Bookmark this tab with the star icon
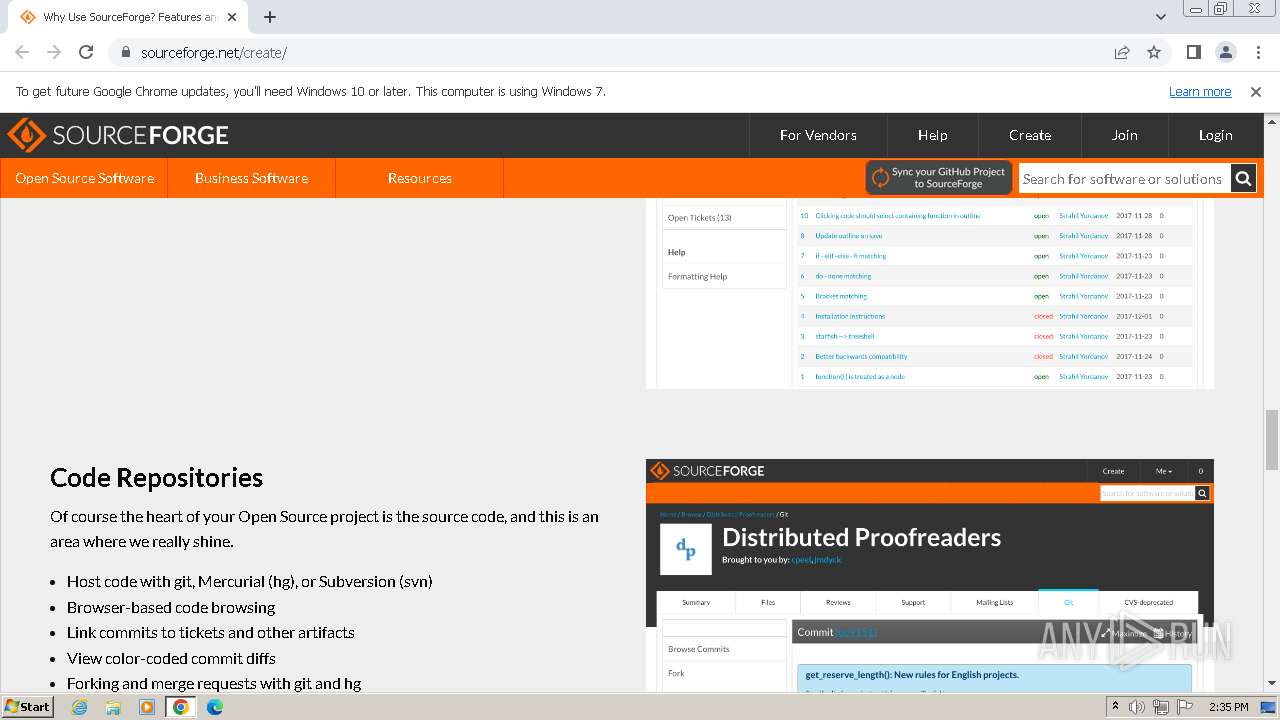The image size is (1280, 720). pos(1154,53)
